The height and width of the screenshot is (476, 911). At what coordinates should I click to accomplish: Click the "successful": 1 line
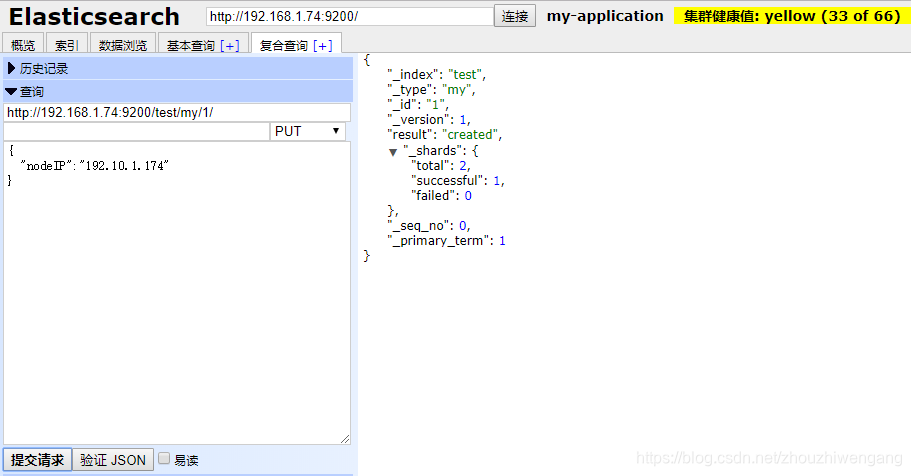click(x=458, y=181)
